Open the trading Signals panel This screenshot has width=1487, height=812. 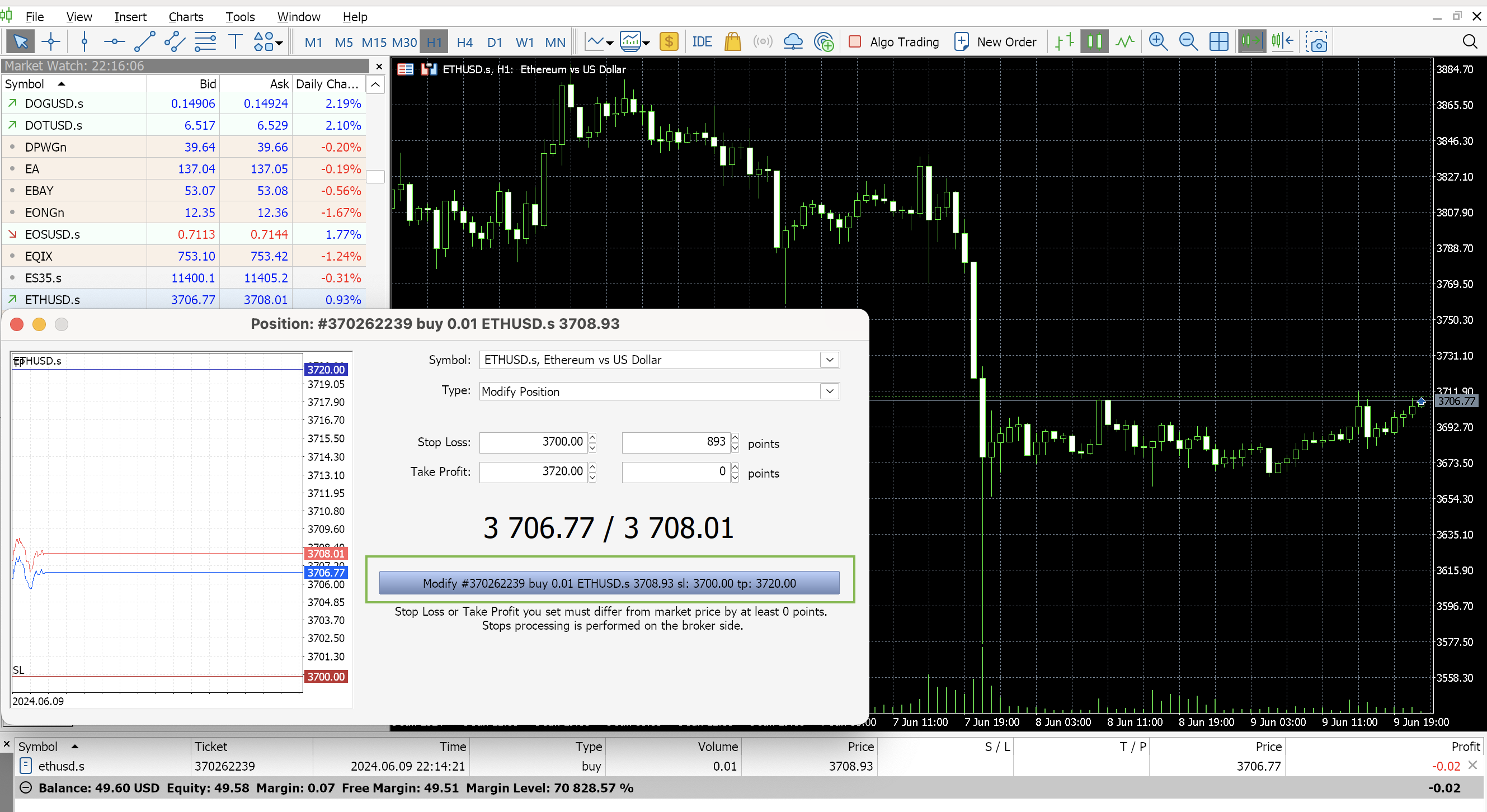coord(763,41)
